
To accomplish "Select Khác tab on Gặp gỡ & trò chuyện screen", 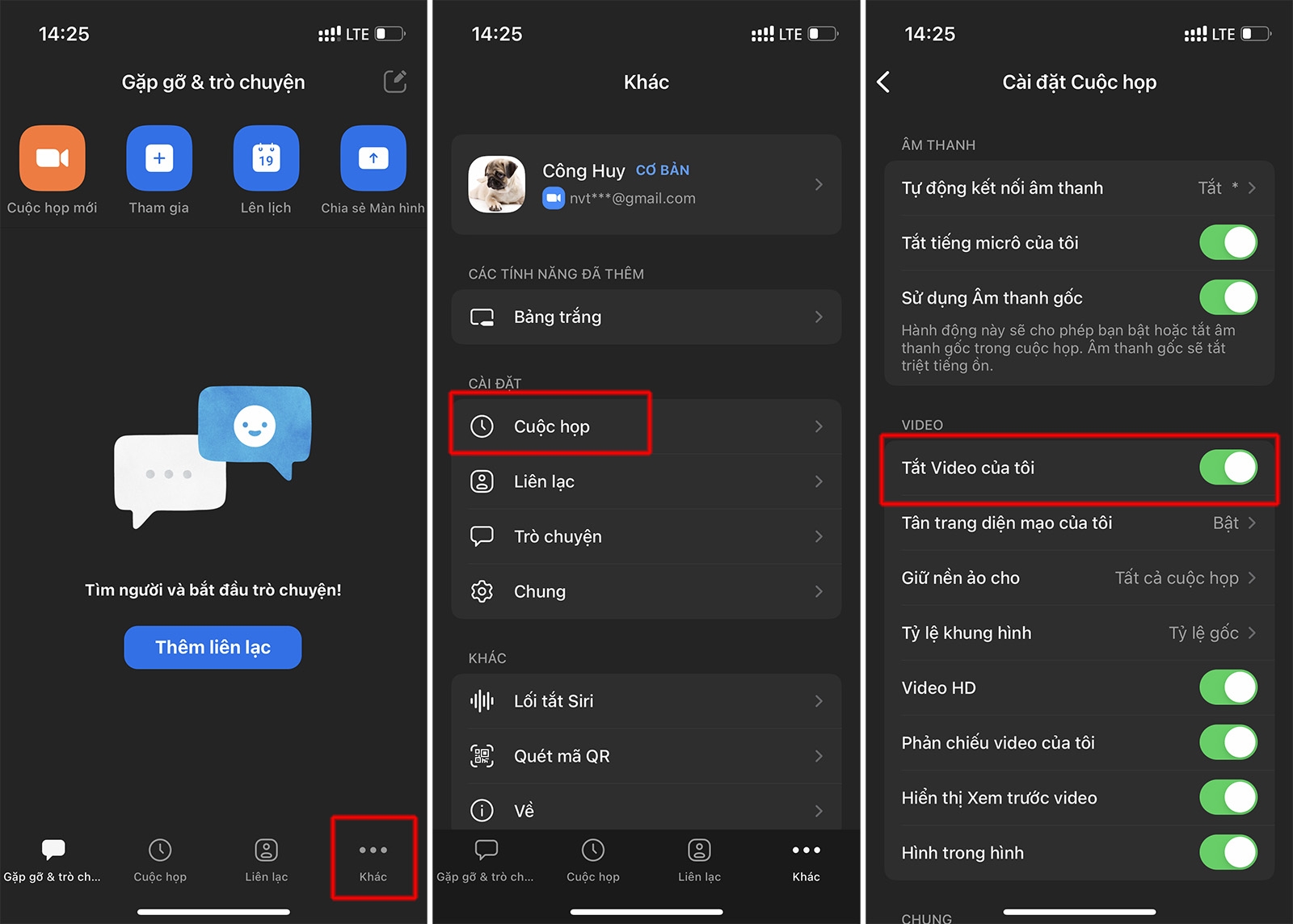I will pyautogui.click(x=373, y=859).
